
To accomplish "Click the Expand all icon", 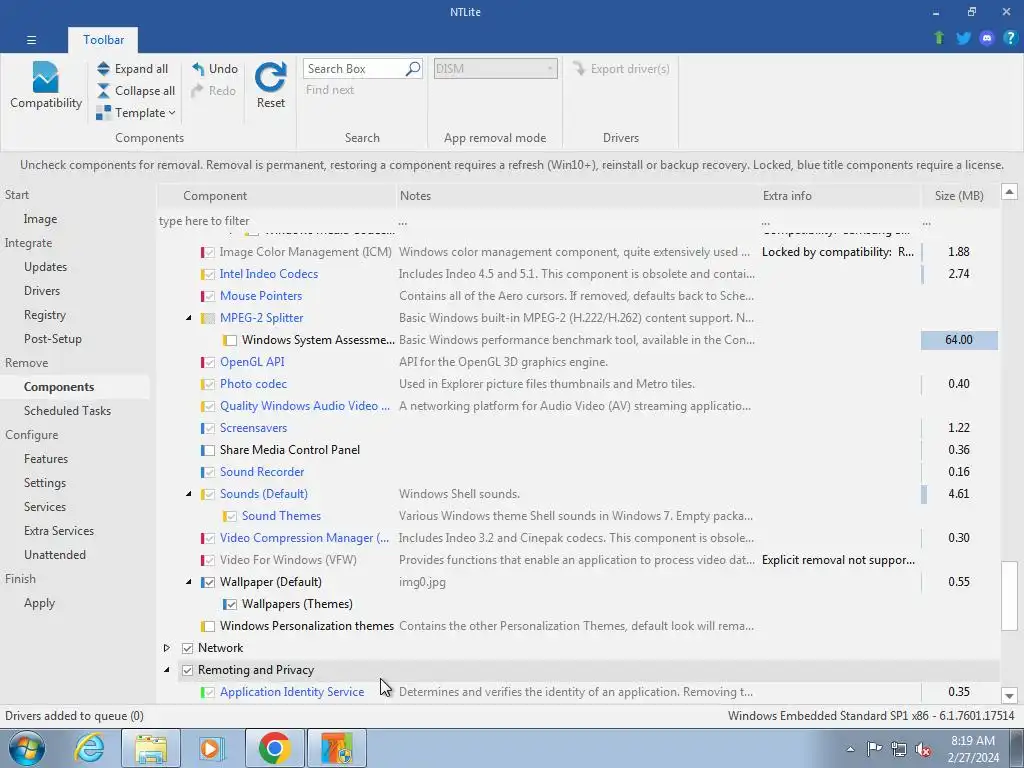I will tap(103, 69).
